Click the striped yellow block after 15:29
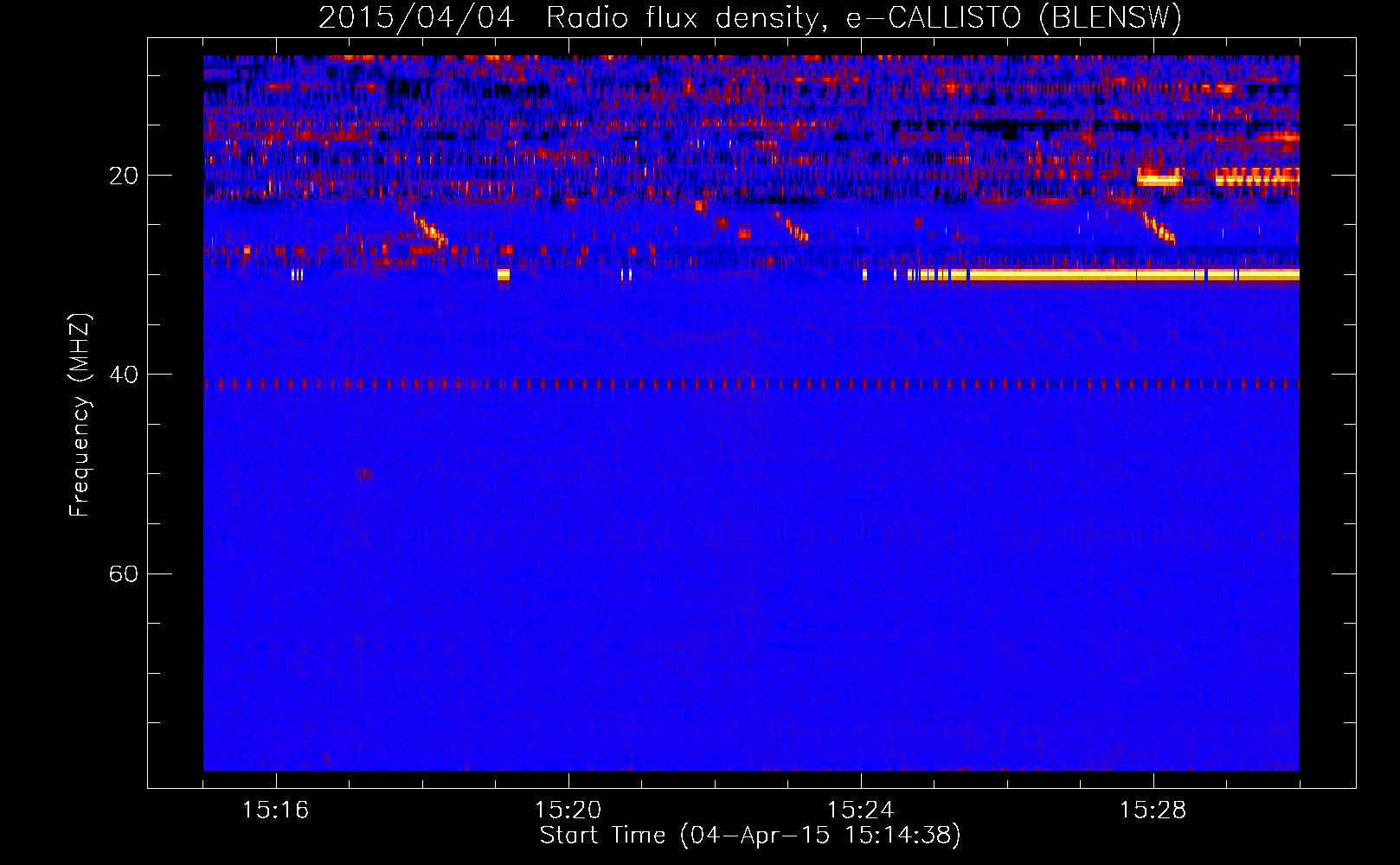1400x865 pixels. coord(1257,177)
